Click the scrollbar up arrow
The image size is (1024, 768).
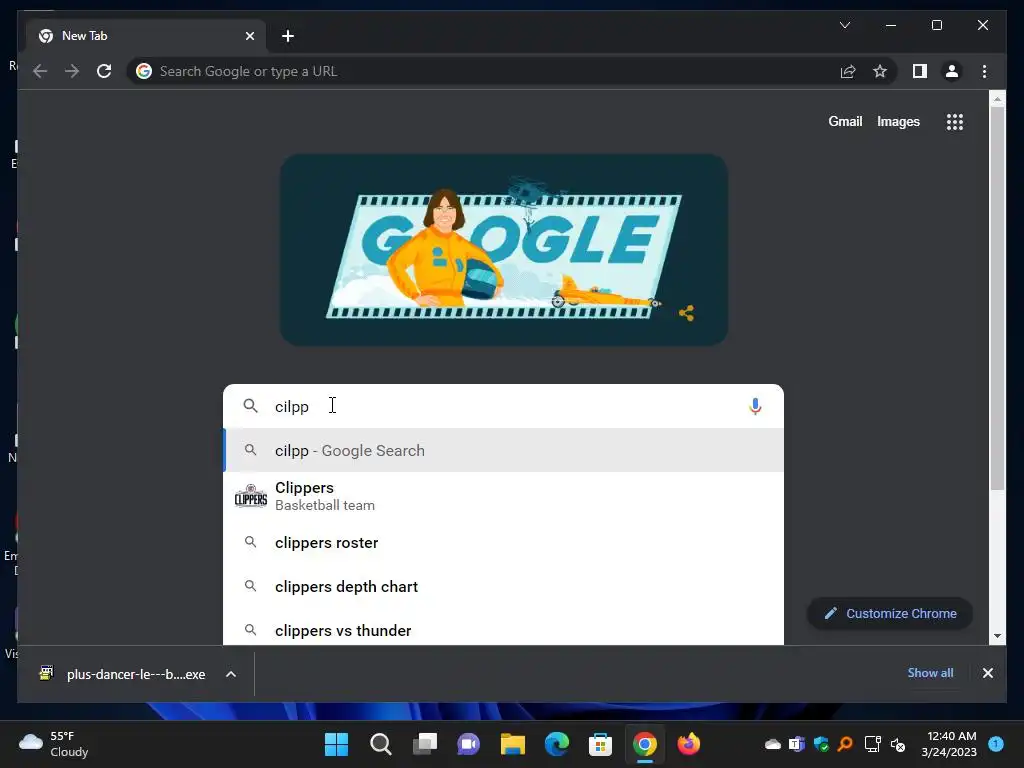pyautogui.click(x=997, y=99)
